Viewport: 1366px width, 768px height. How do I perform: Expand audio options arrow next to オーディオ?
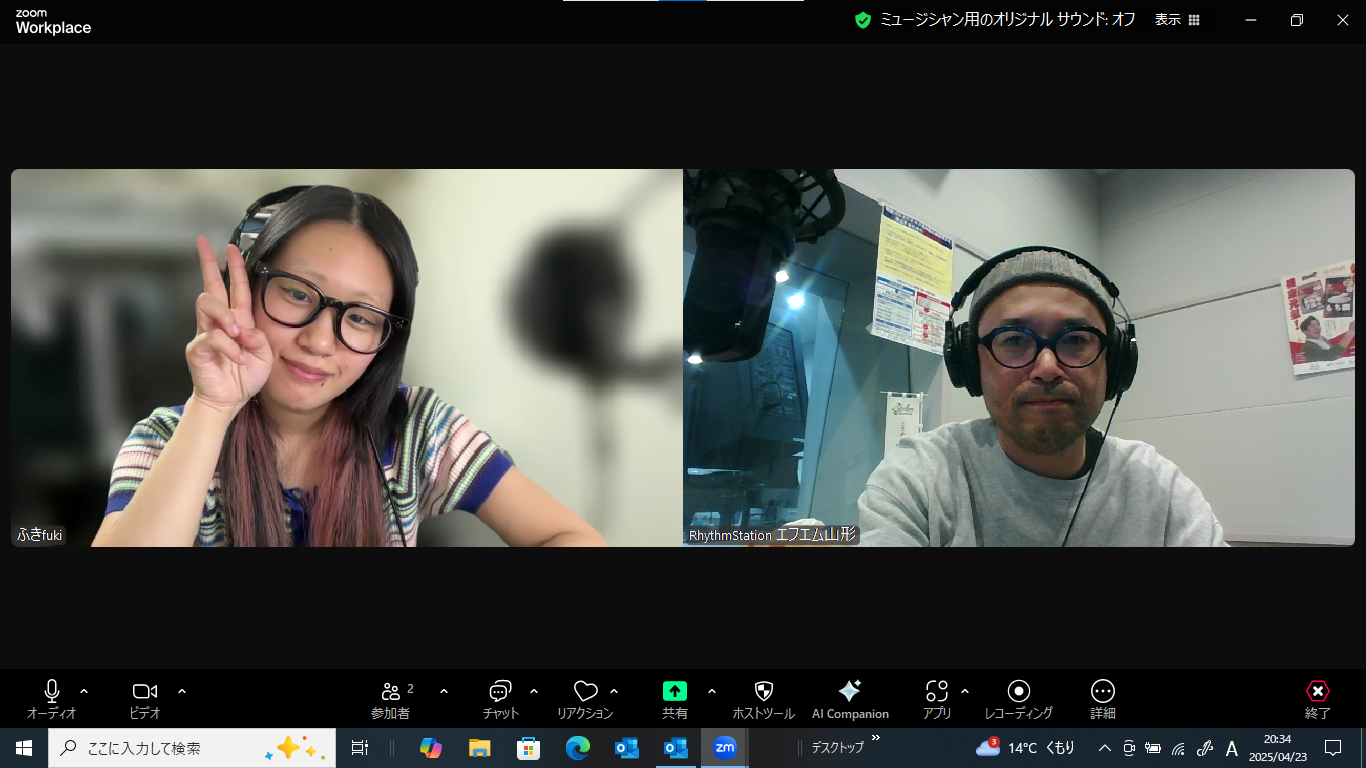(84, 691)
